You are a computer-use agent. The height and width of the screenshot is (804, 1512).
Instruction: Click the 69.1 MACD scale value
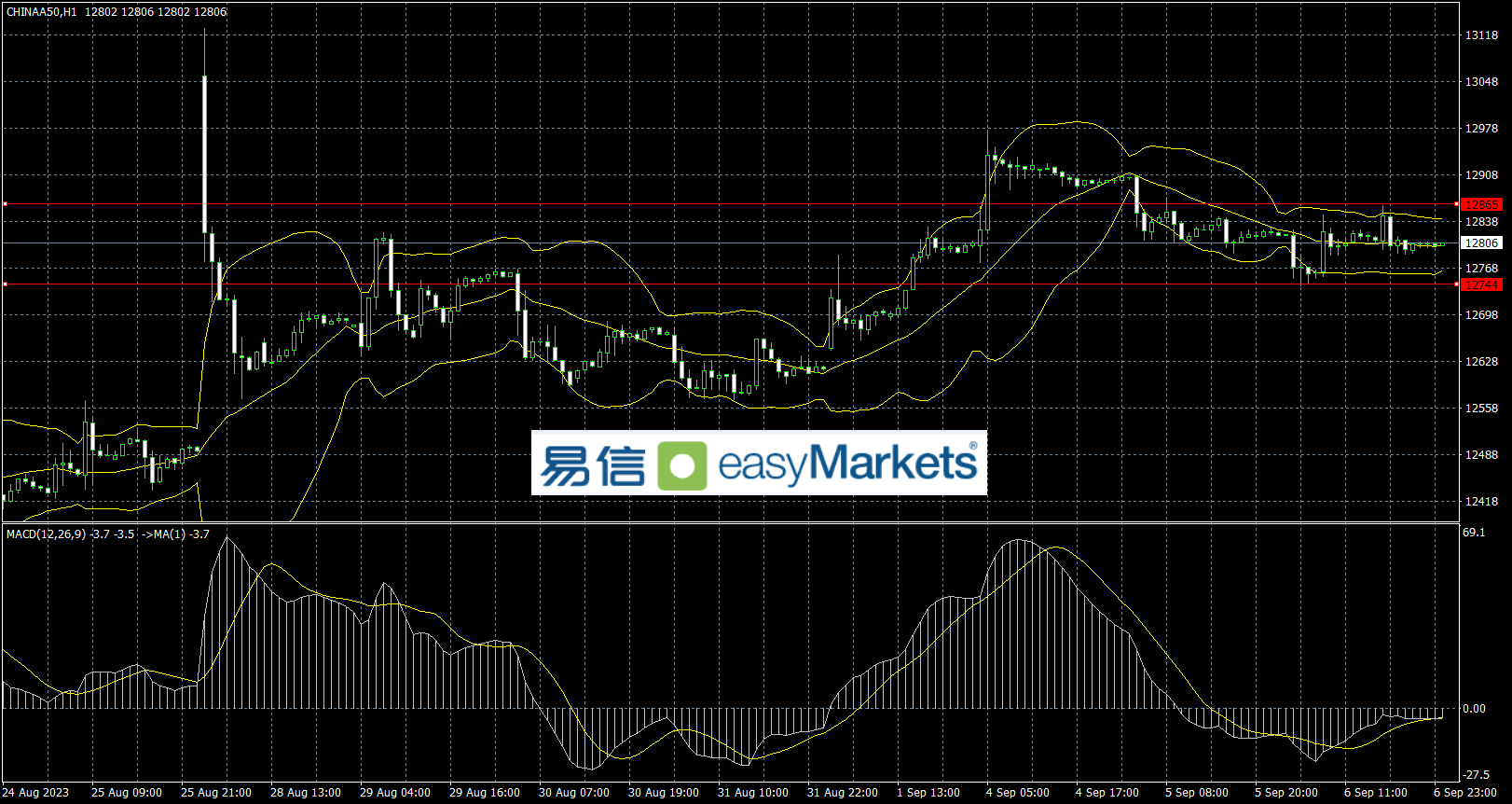coord(1474,533)
